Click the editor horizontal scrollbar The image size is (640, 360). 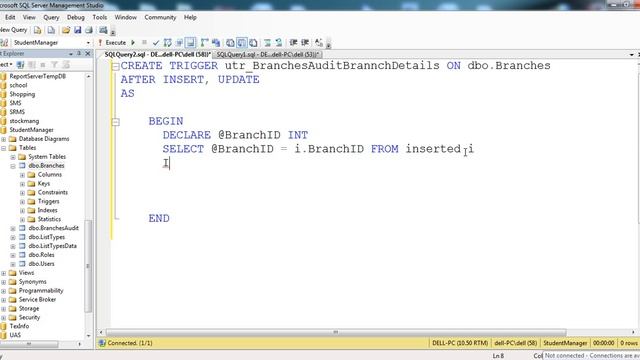point(336,332)
